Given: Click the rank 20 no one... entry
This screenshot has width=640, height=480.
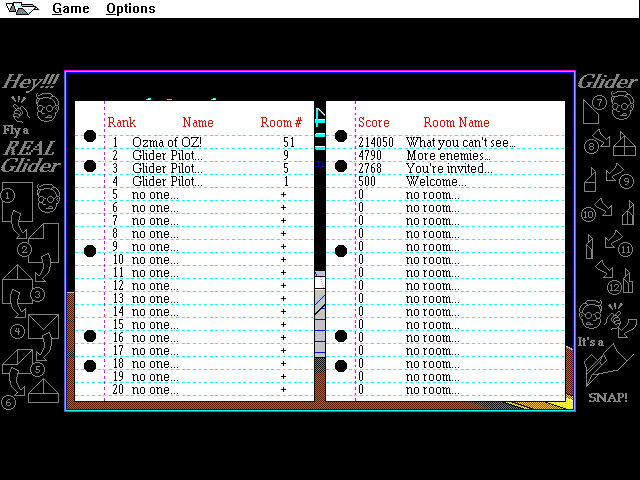Looking at the screenshot, I should point(155,390).
